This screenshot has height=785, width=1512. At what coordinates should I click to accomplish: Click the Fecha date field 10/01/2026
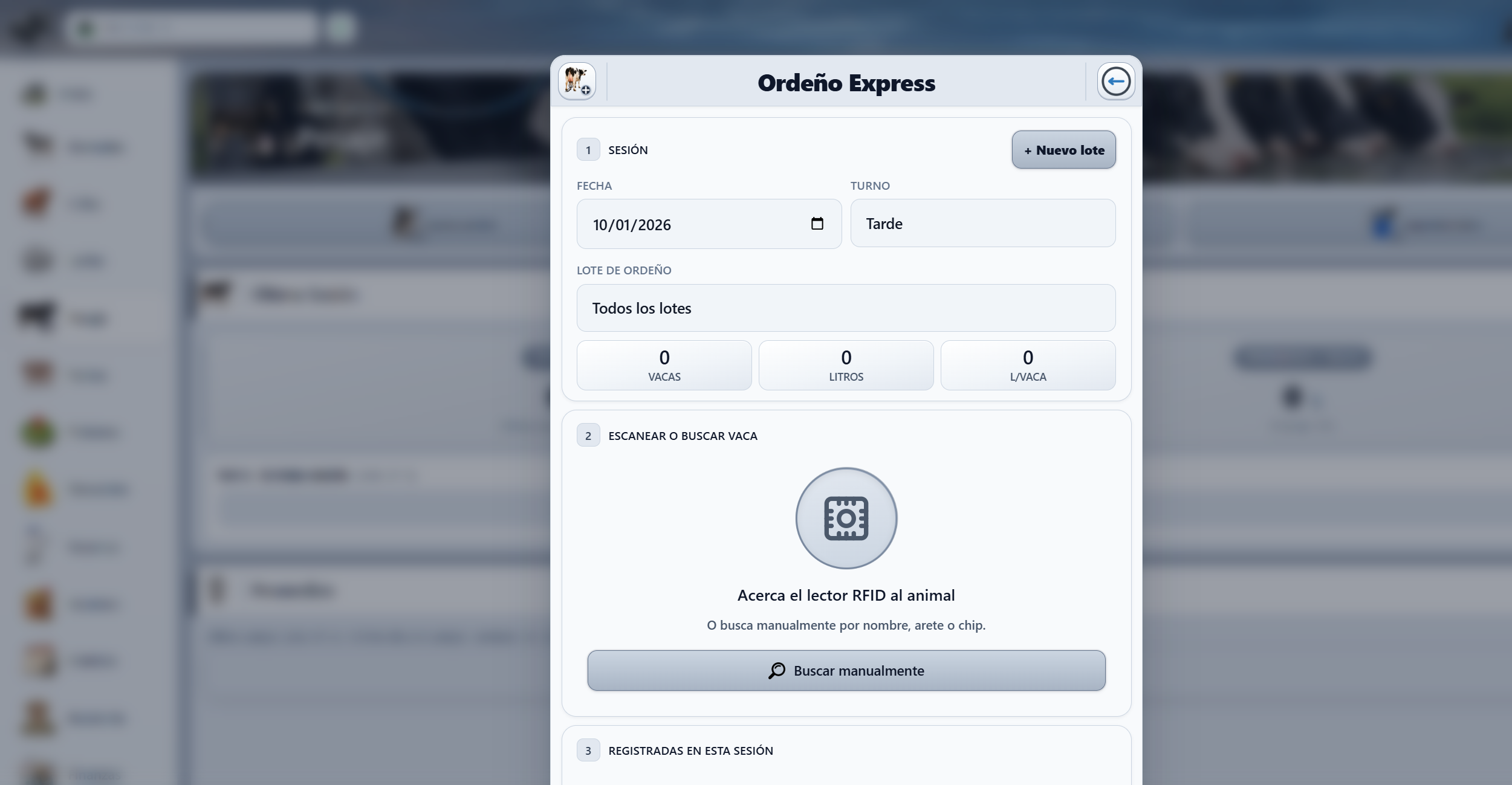tap(709, 224)
